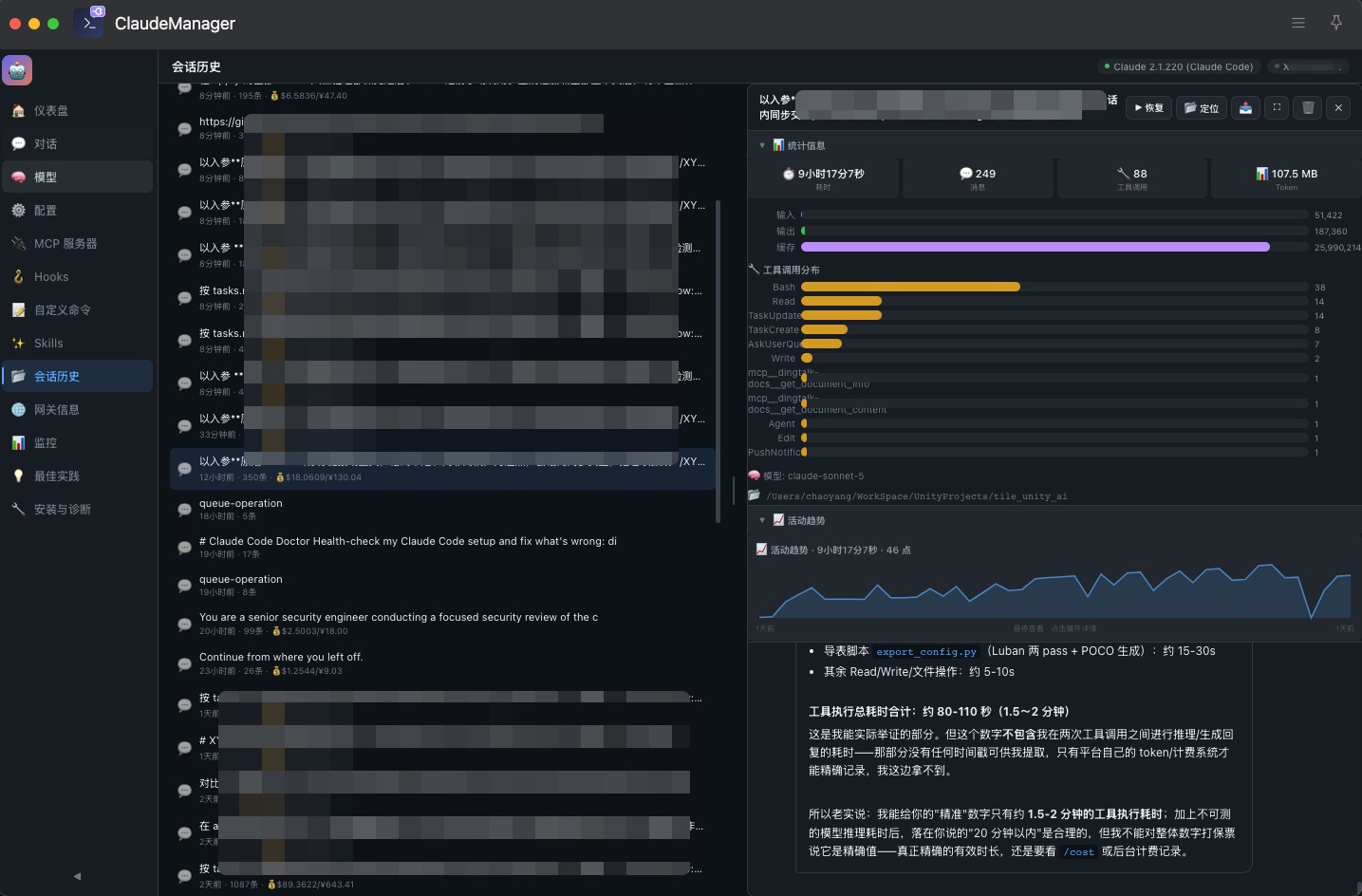Viewport: 1362px width, 896px height.
Task: Click the robot avatar logo in the sidebar
Action: tap(17, 70)
